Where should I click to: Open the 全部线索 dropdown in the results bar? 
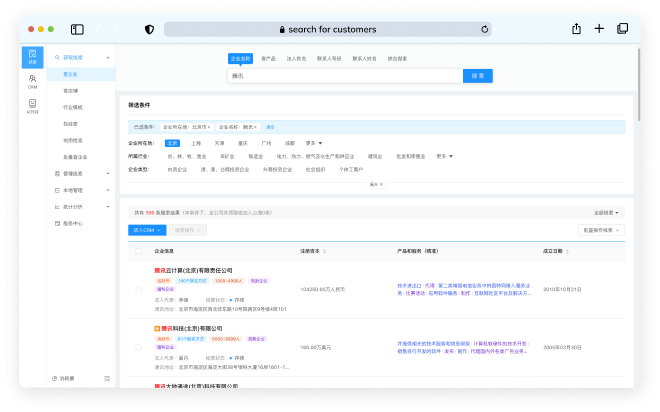(606, 213)
